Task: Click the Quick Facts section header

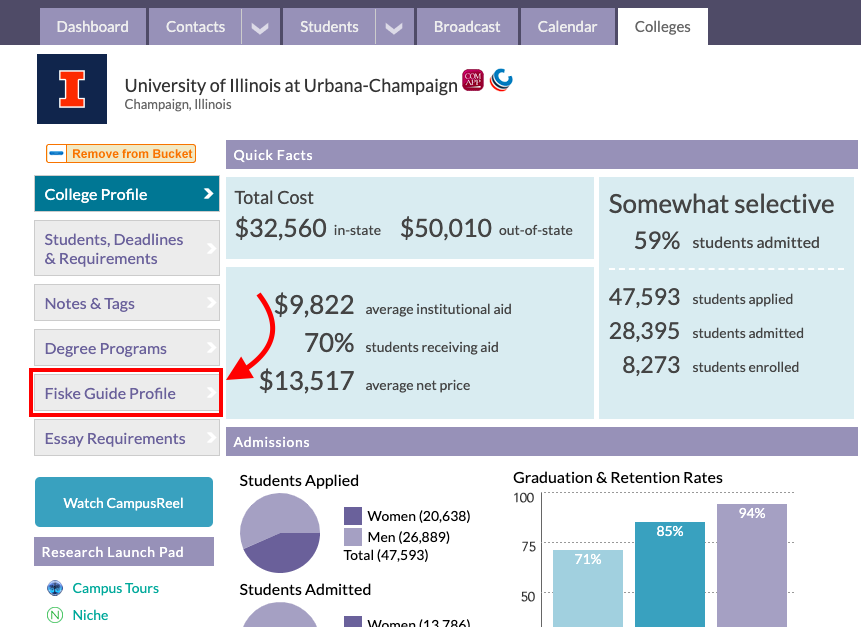Action: click(x=541, y=155)
